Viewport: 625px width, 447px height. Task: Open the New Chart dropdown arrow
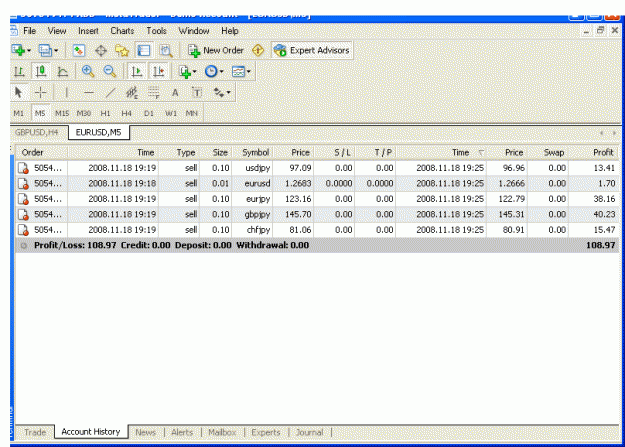point(29,51)
